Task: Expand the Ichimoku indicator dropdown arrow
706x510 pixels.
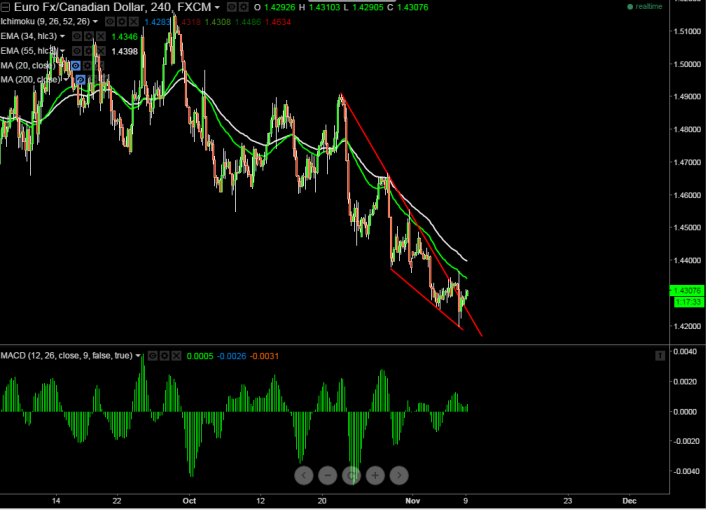Action: pos(95,22)
